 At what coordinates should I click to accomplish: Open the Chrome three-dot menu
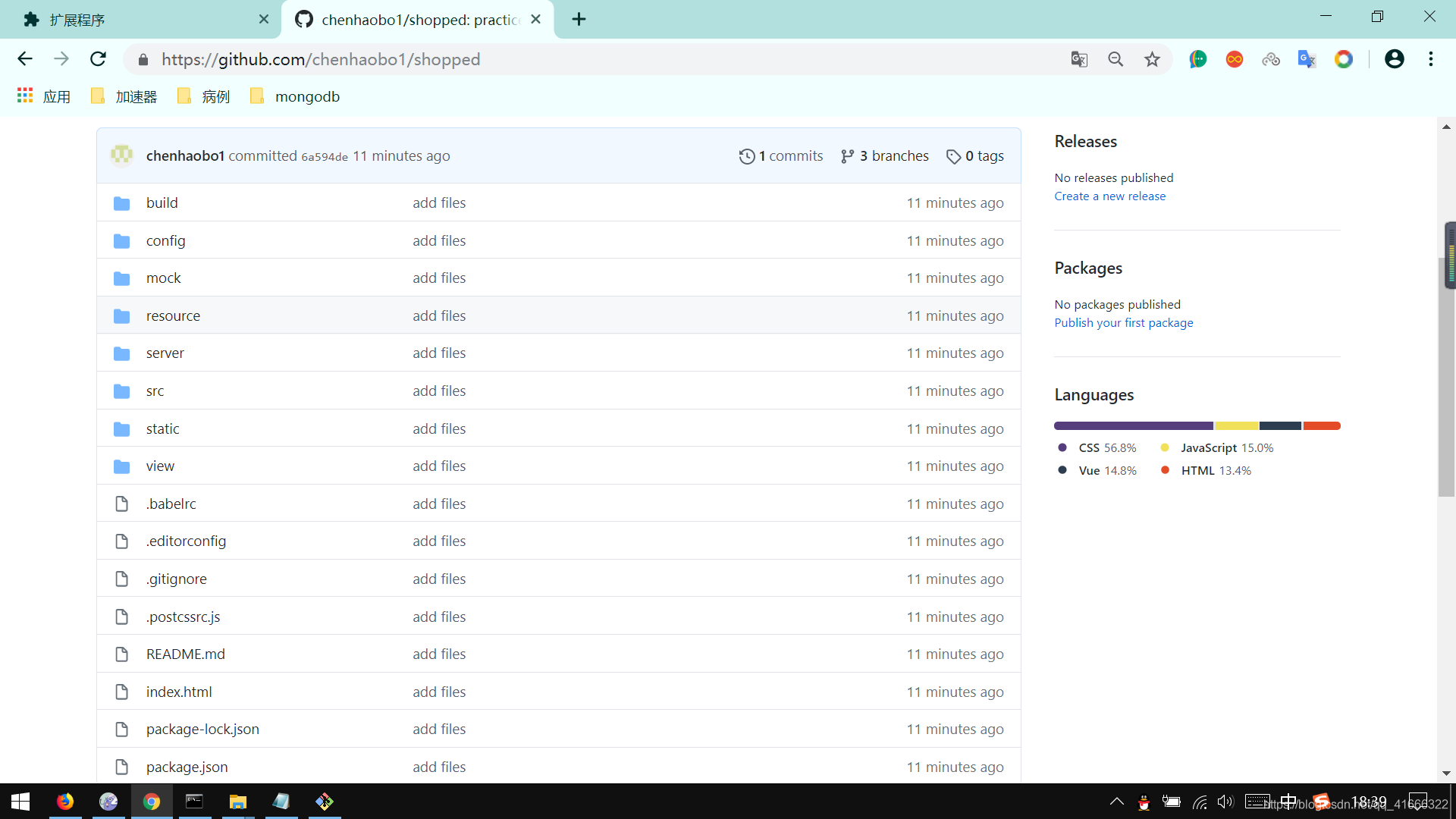1431,59
